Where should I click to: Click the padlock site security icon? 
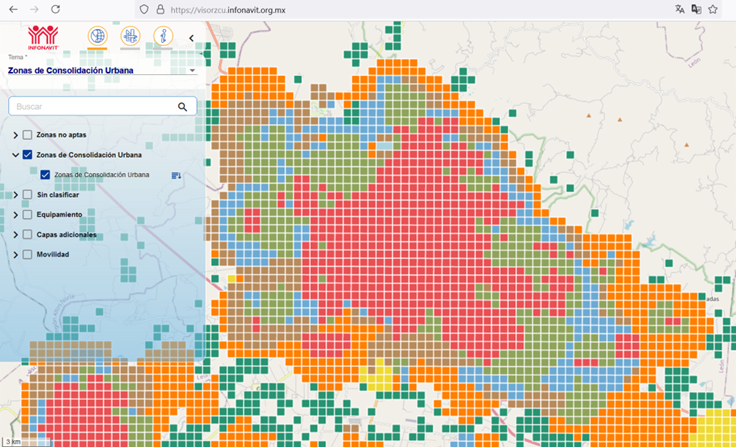[161, 9]
